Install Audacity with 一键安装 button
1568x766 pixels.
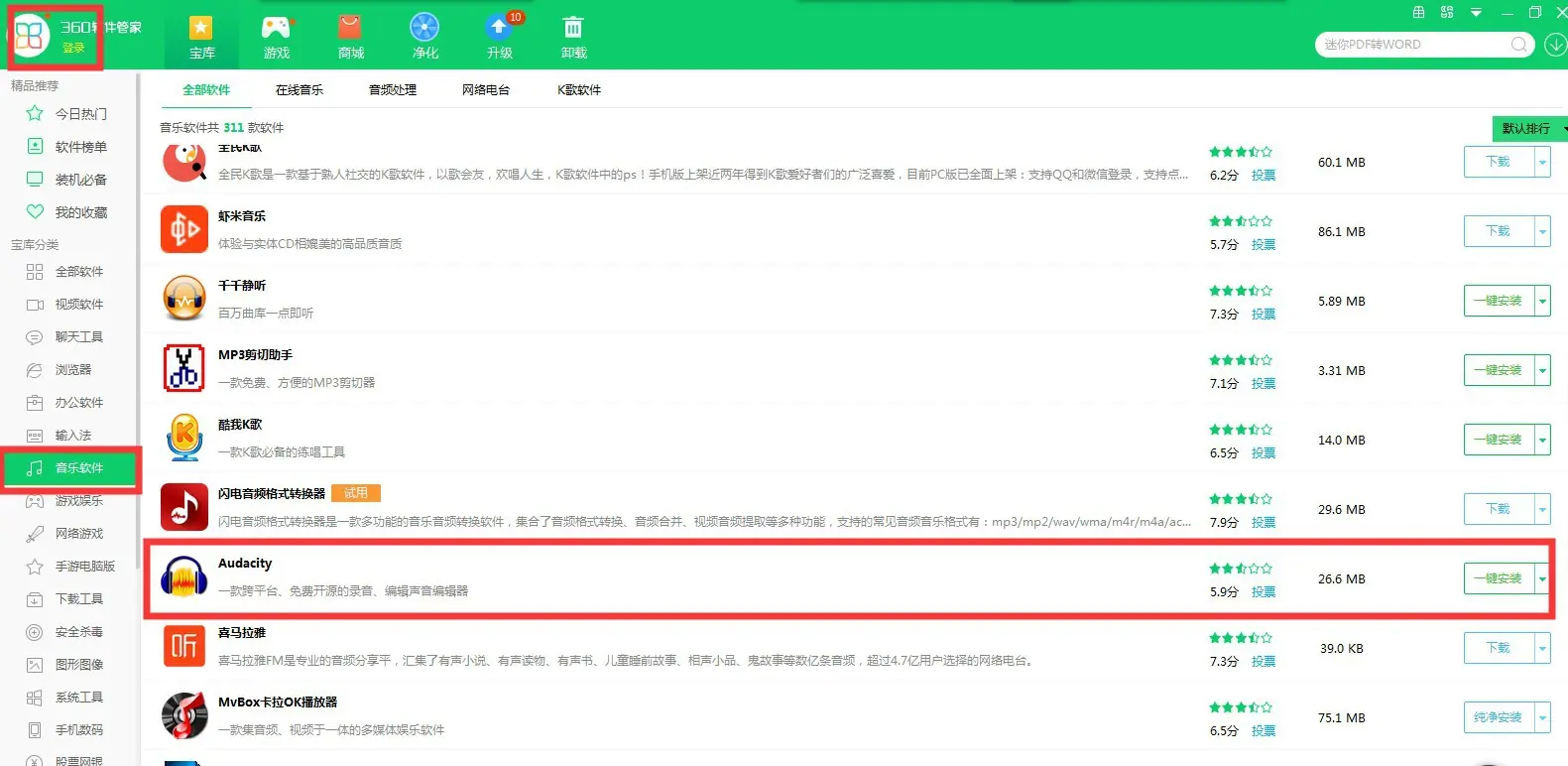(1499, 578)
